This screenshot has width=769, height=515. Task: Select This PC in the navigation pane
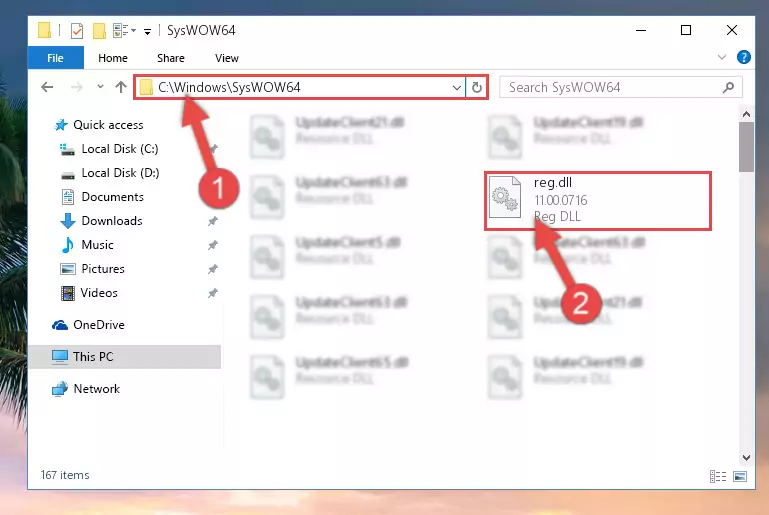click(x=125, y=357)
